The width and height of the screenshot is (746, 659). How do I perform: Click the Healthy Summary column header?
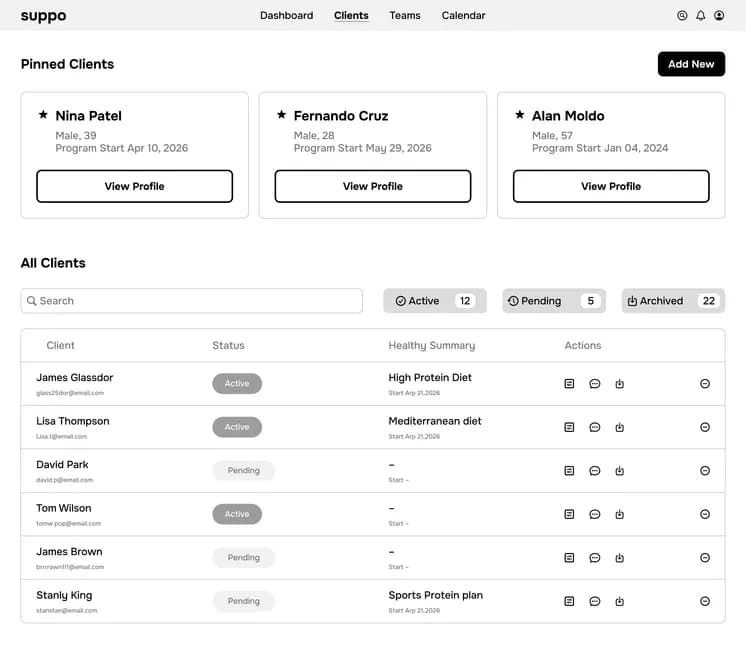pyautogui.click(x=432, y=346)
